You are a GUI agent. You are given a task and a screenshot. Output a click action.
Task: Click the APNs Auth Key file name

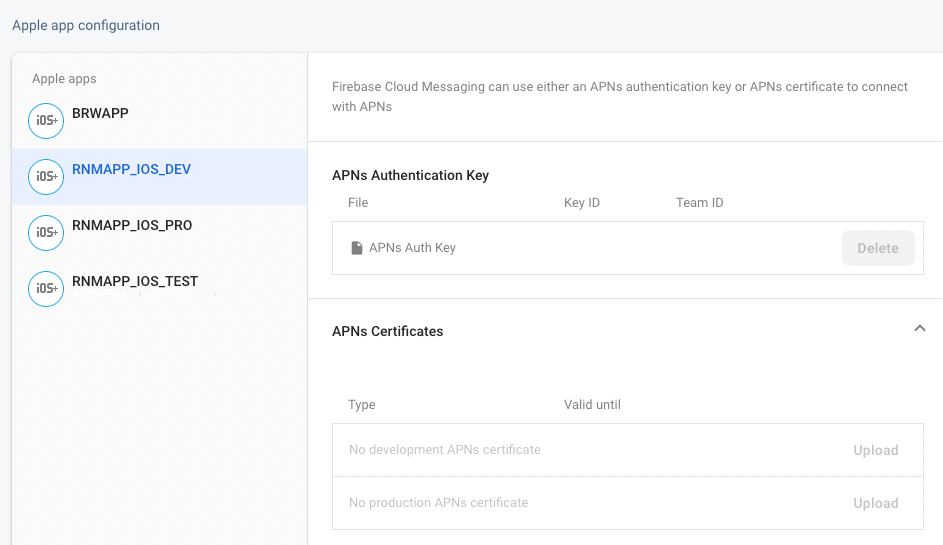[x=412, y=248]
